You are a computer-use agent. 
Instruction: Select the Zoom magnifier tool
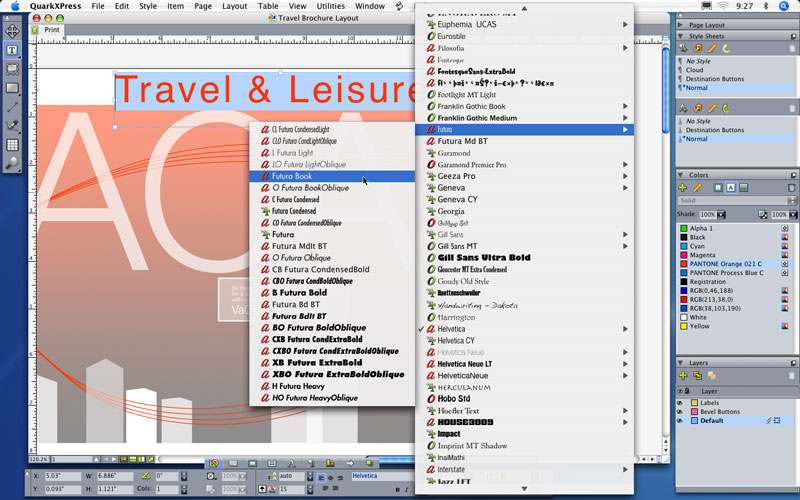click(x=12, y=163)
